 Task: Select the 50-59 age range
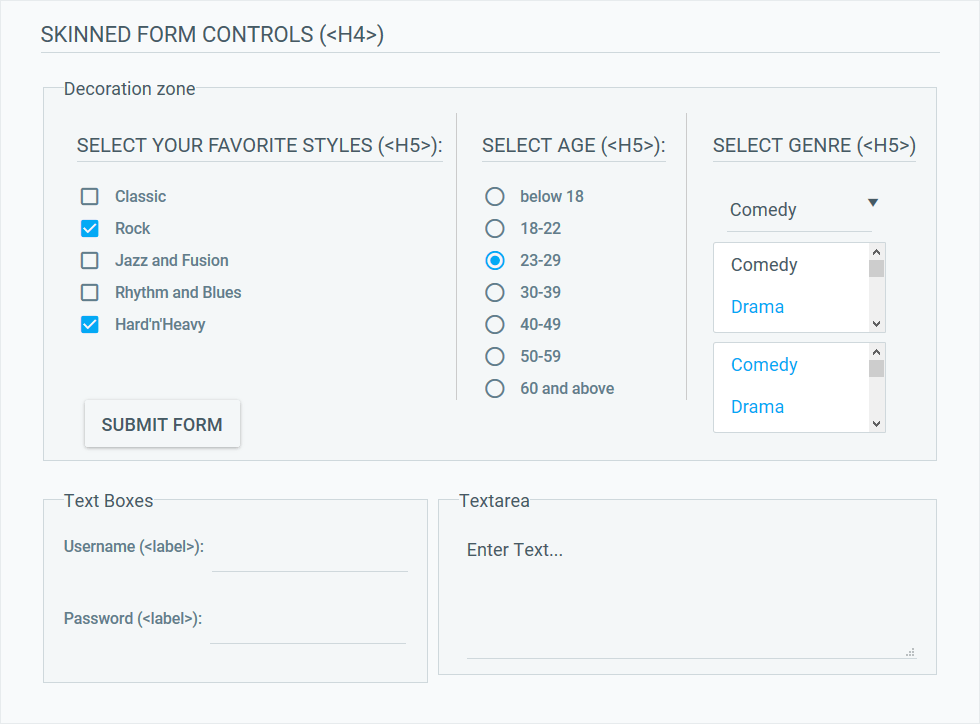[494, 356]
